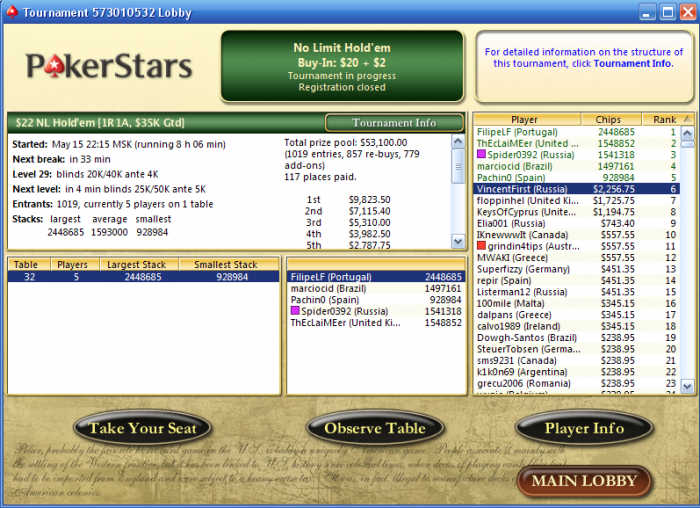This screenshot has height=508, width=700.
Task: Follow the Tournament Info link in the info box
Action: (632, 63)
